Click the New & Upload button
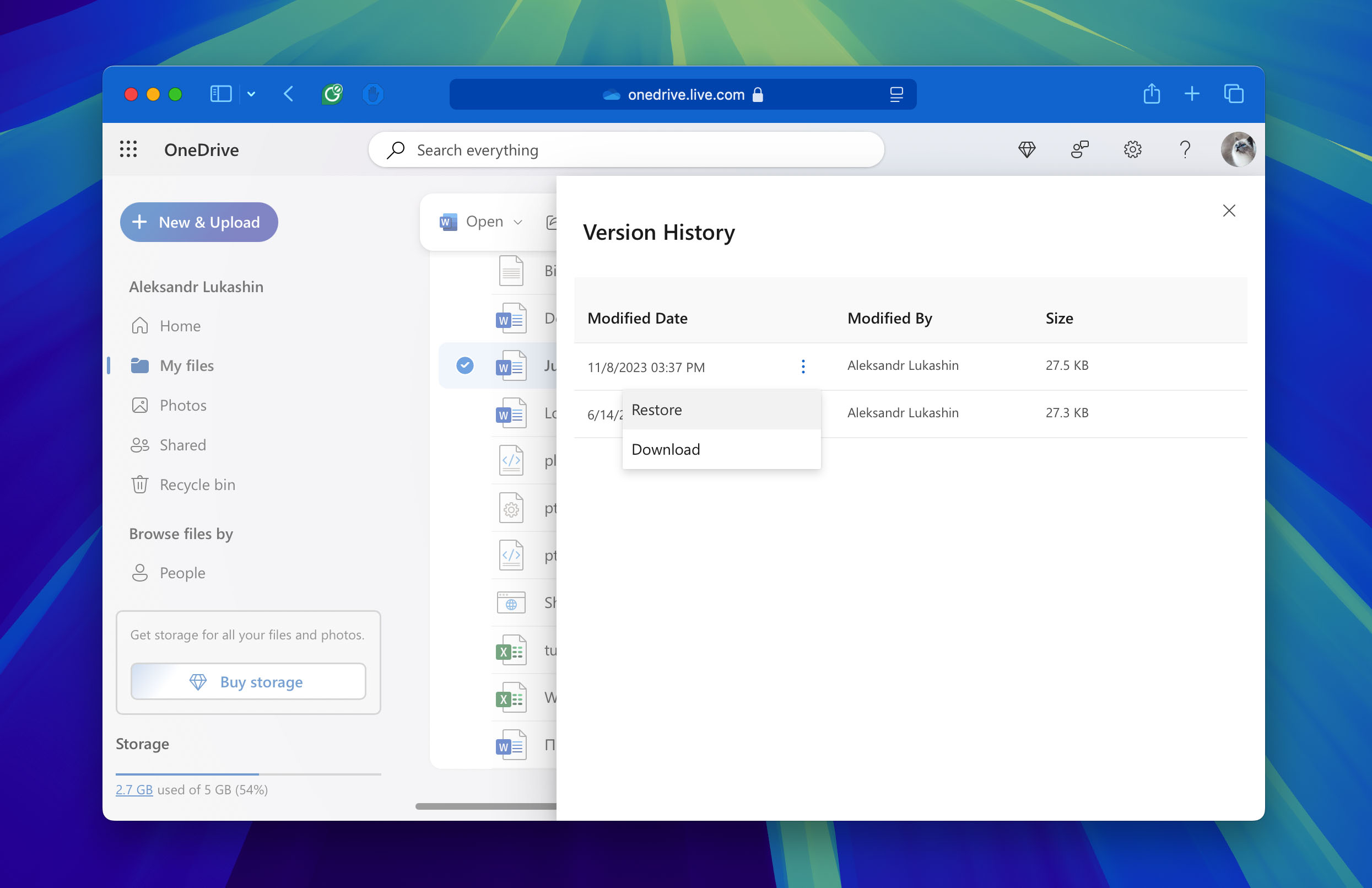 [x=199, y=222]
